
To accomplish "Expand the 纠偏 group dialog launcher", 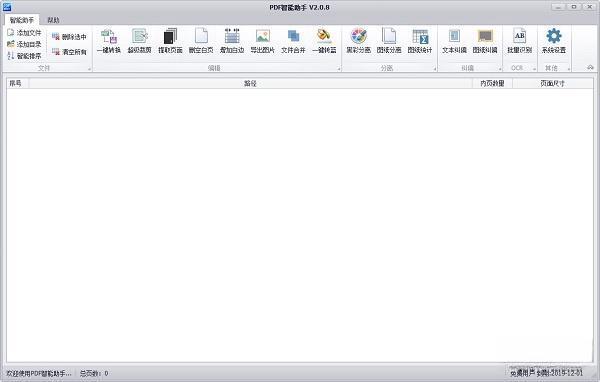I will pyautogui.click(x=500, y=69).
